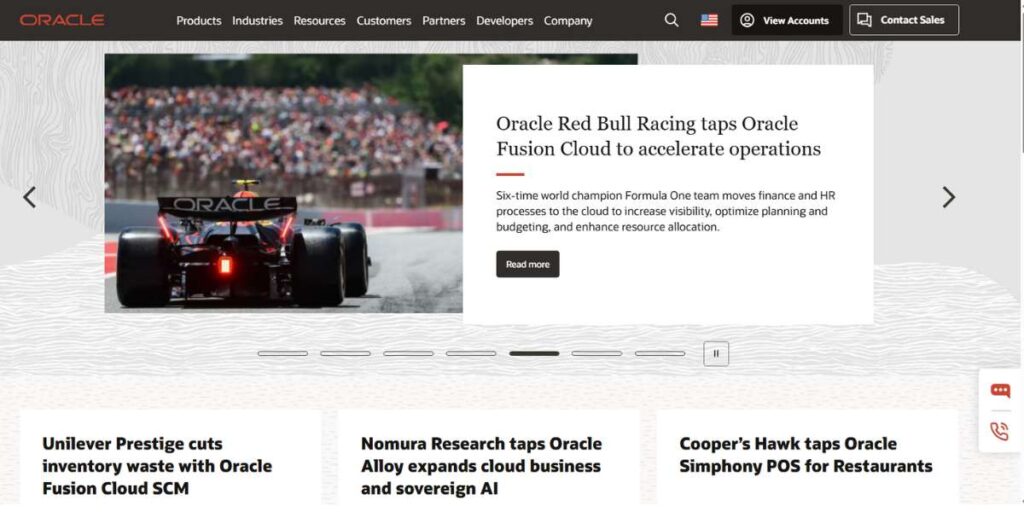Open the Customers menu
Viewport: 1024px width, 512px height.
pyautogui.click(x=384, y=21)
